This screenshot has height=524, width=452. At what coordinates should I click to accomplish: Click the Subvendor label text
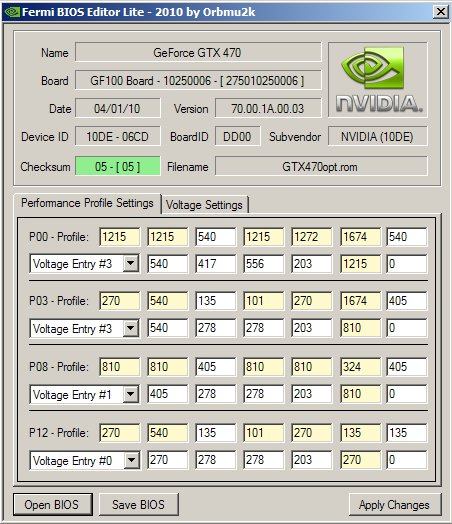pos(295,136)
